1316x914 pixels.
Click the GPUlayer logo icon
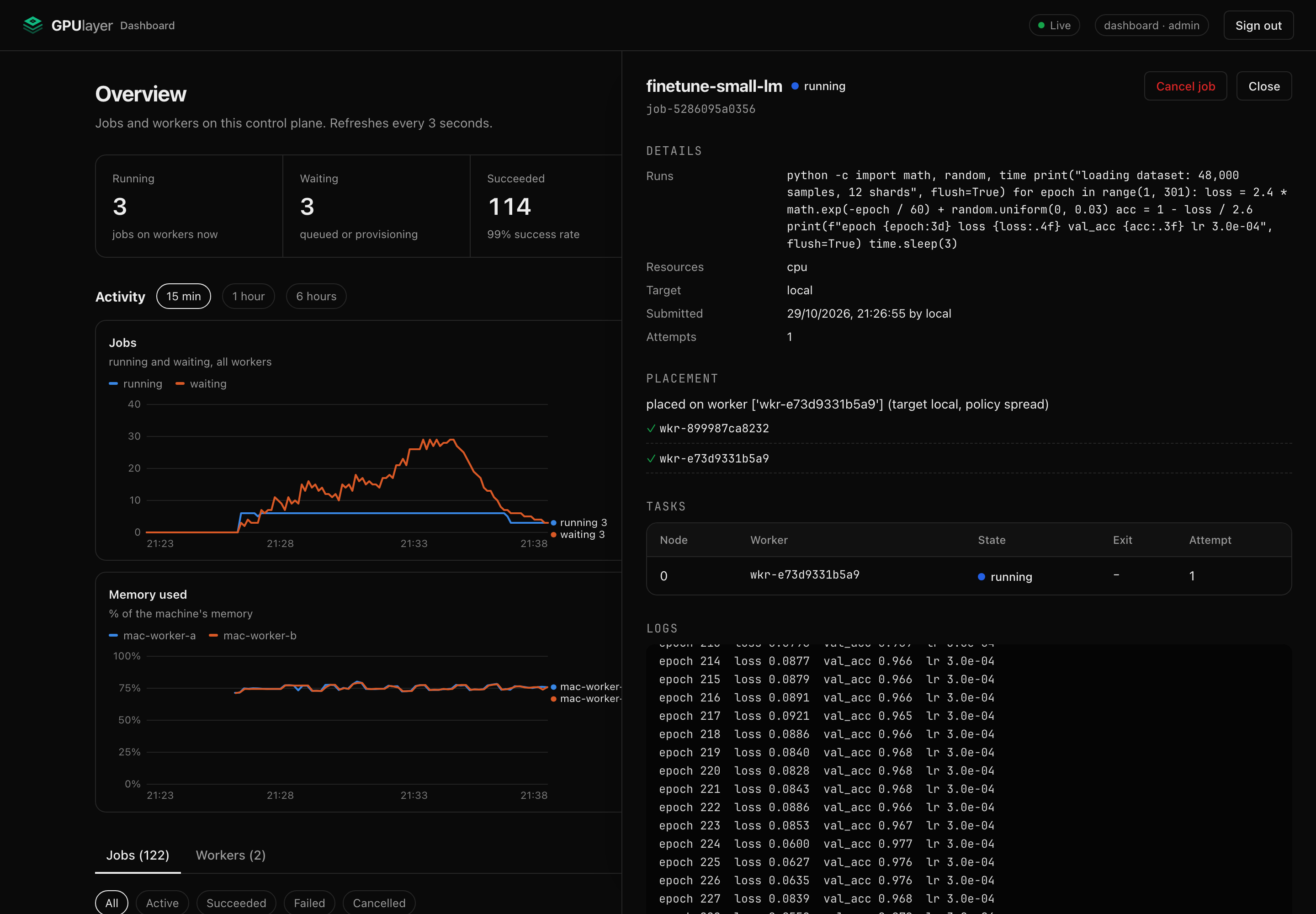pyautogui.click(x=32, y=25)
